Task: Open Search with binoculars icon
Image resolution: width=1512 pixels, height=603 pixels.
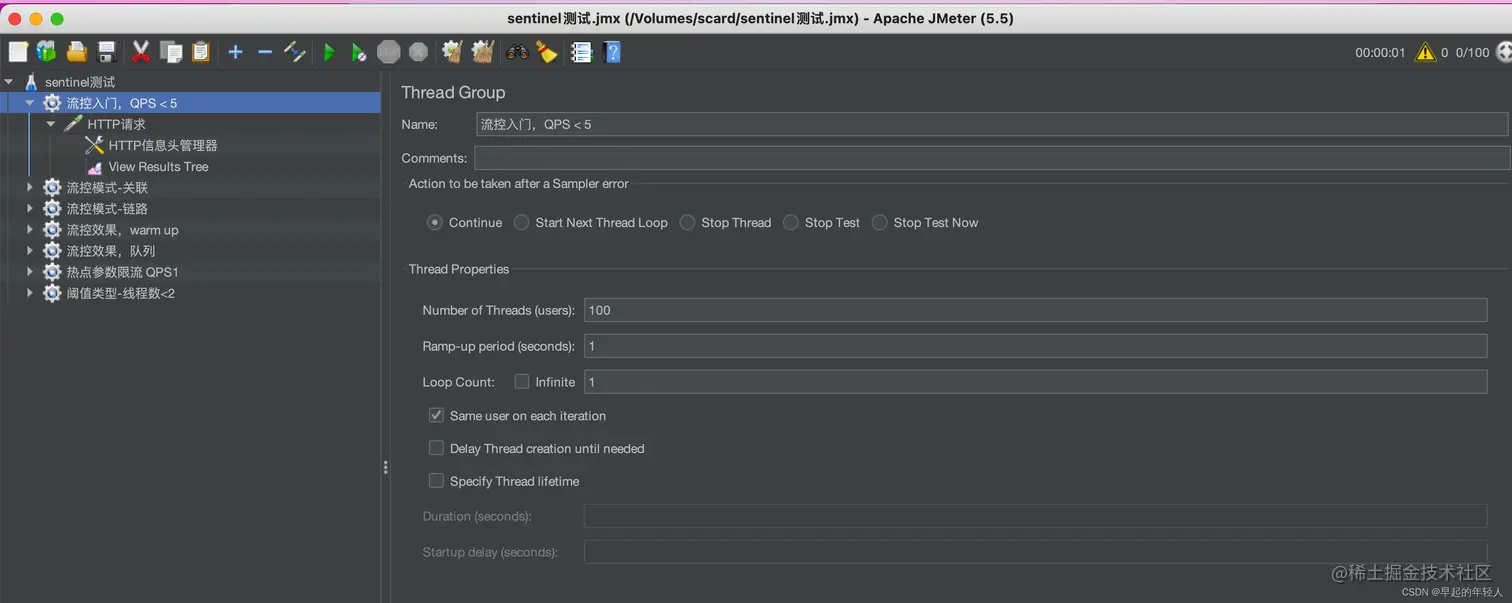Action: click(x=517, y=52)
